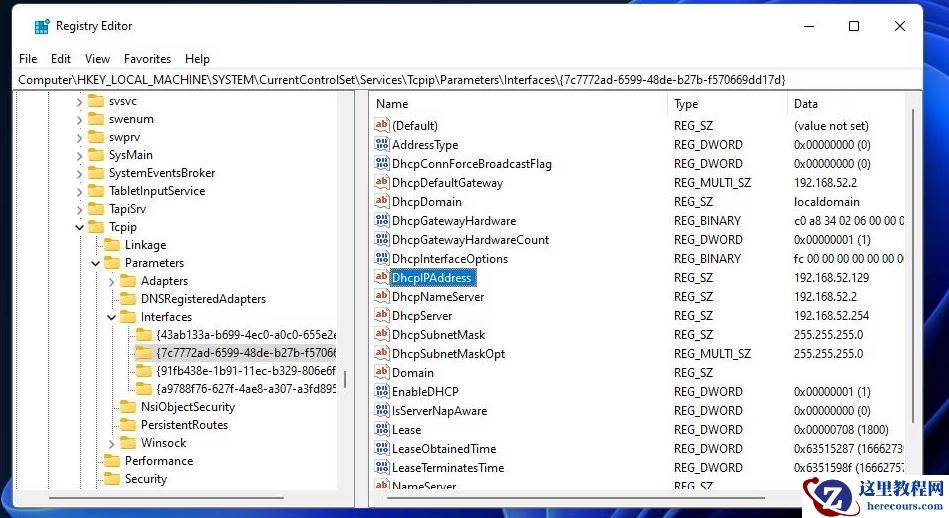Select the {7c7772ad-6599 interface key
The image size is (949, 518).
246,353
